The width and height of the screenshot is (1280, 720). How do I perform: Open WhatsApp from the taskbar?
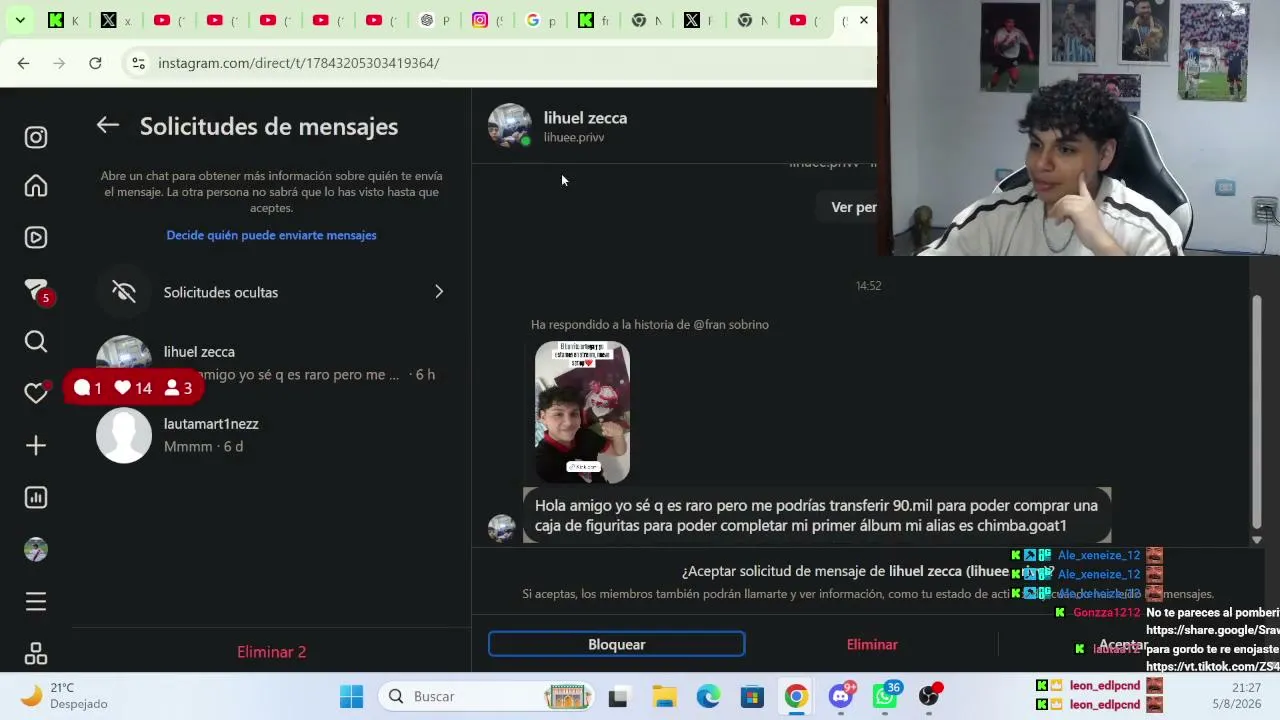point(886,696)
